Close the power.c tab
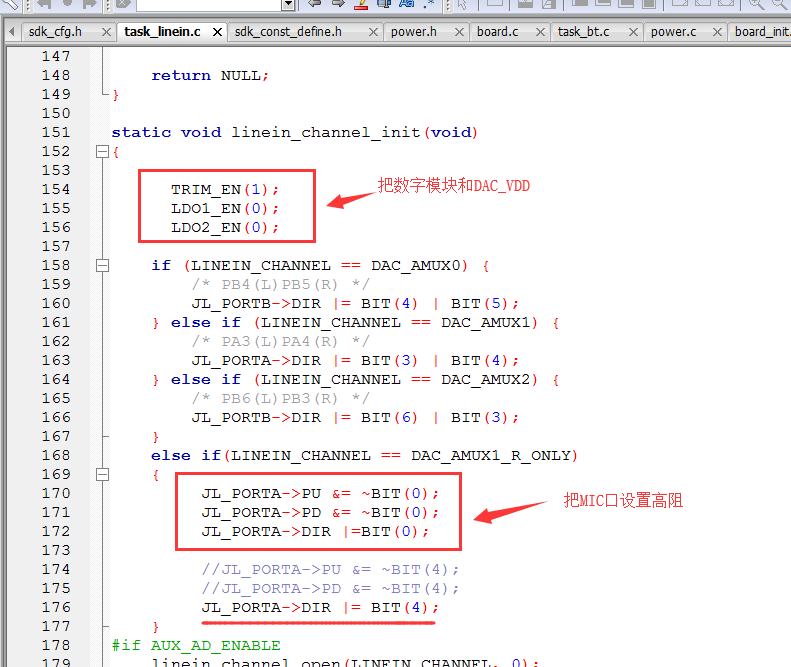The width and height of the screenshot is (791, 667). 717,32
